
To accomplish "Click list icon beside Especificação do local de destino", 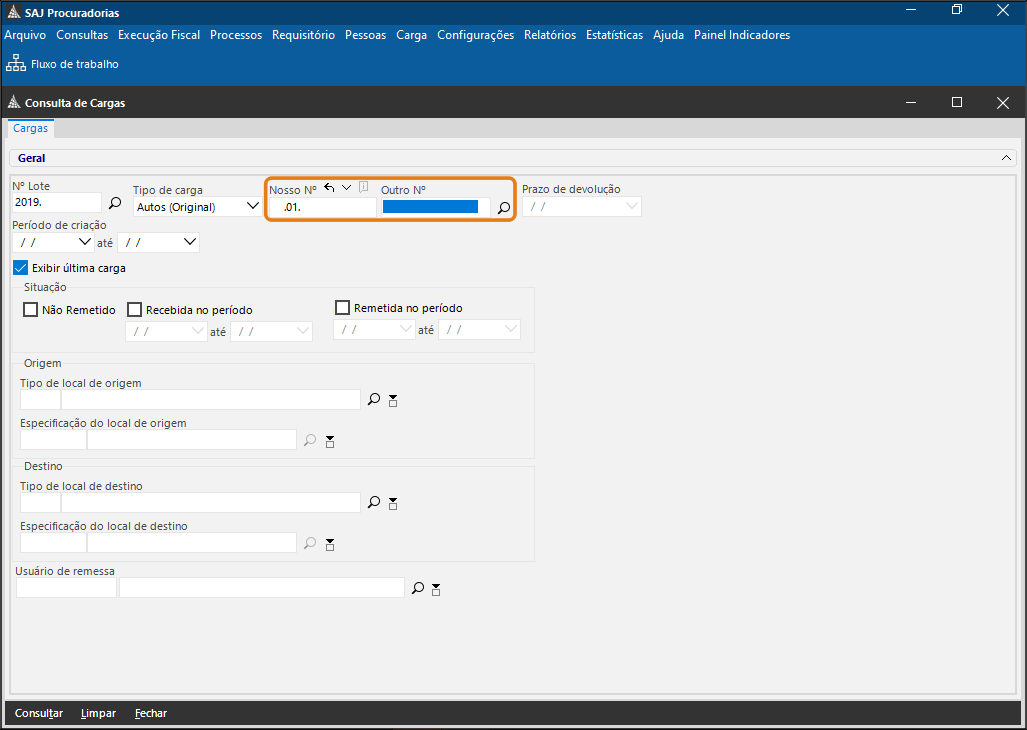I will [x=330, y=543].
